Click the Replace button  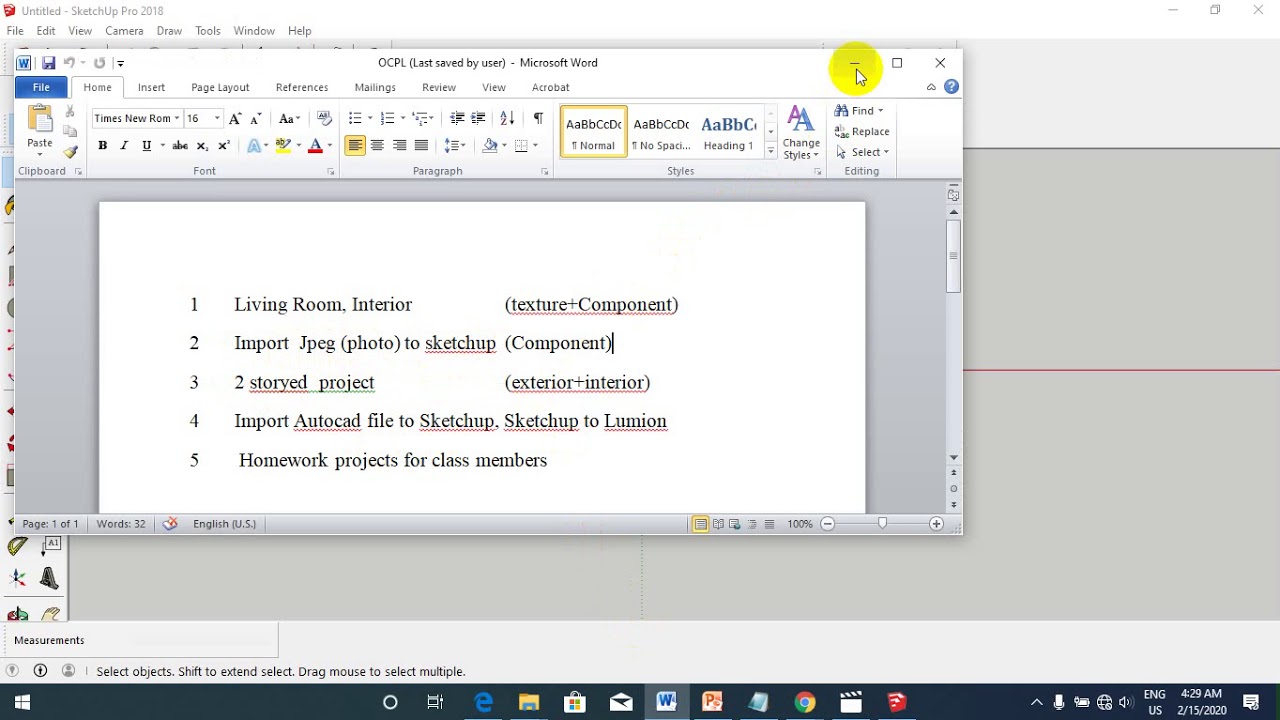click(x=863, y=131)
